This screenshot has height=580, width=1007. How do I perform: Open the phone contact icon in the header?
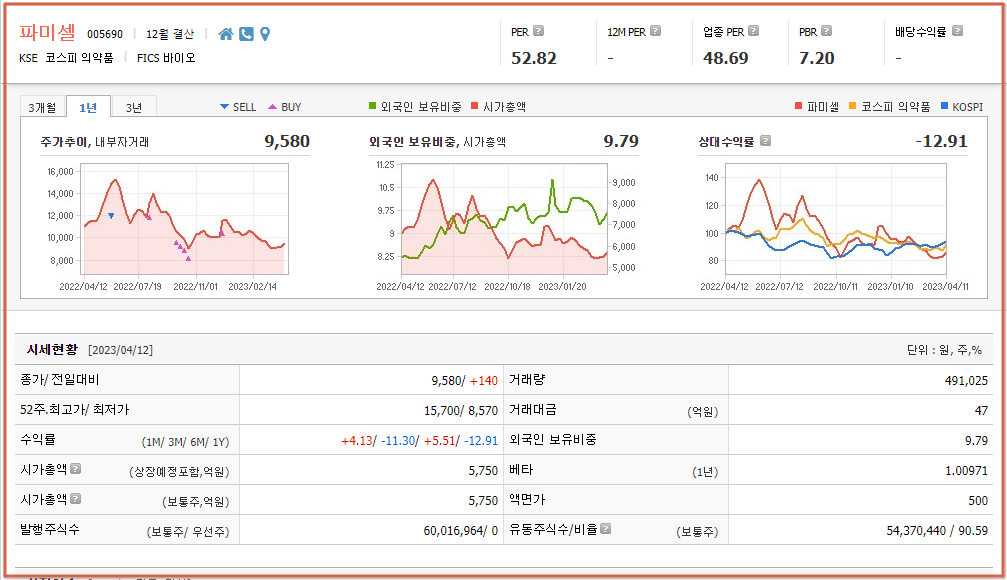click(x=245, y=32)
